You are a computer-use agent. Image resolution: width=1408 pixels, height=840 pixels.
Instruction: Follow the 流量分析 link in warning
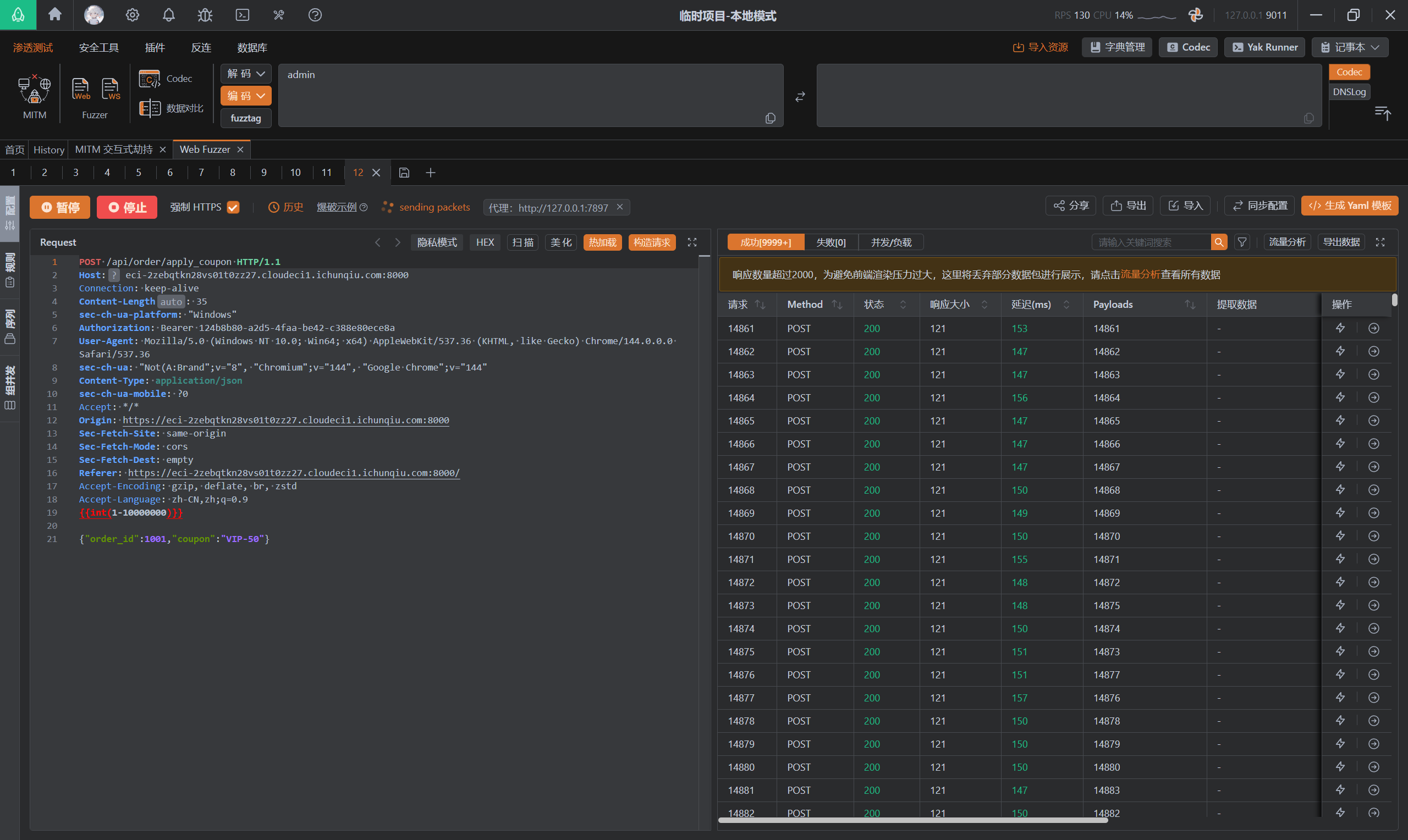click(1140, 274)
